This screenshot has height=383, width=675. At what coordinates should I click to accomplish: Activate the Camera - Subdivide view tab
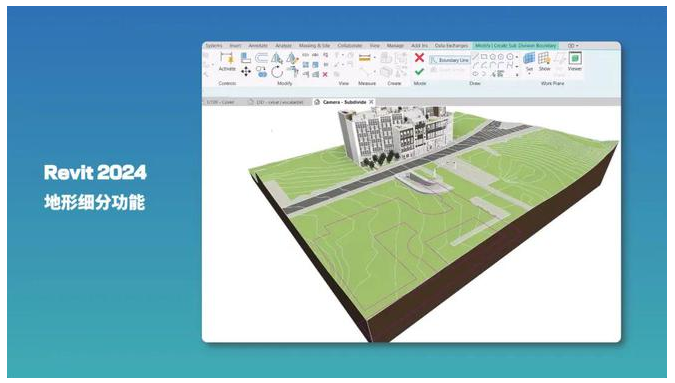click(x=344, y=102)
